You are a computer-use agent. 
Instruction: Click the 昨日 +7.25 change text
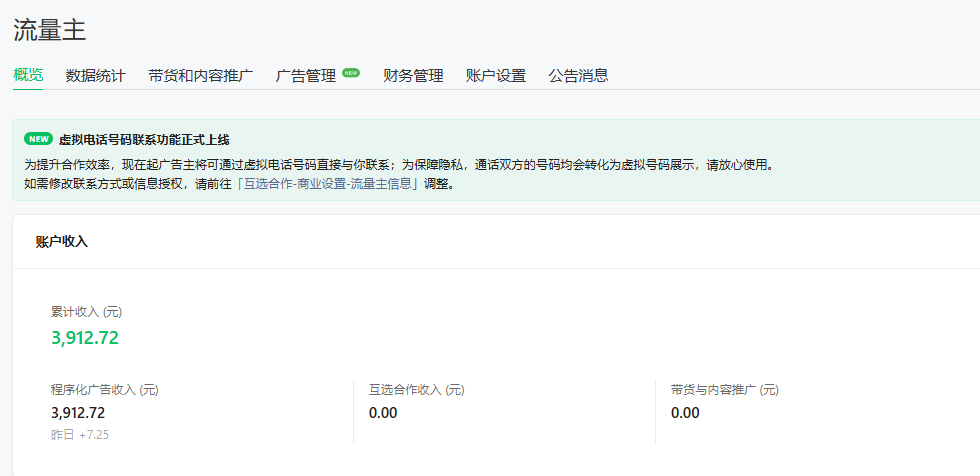click(80, 435)
